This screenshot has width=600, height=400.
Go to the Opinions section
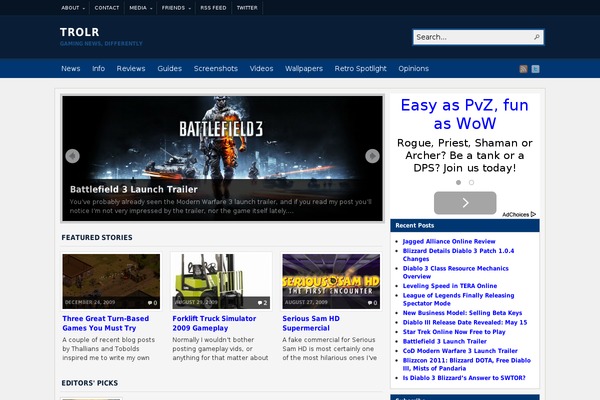[x=413, y=69]
